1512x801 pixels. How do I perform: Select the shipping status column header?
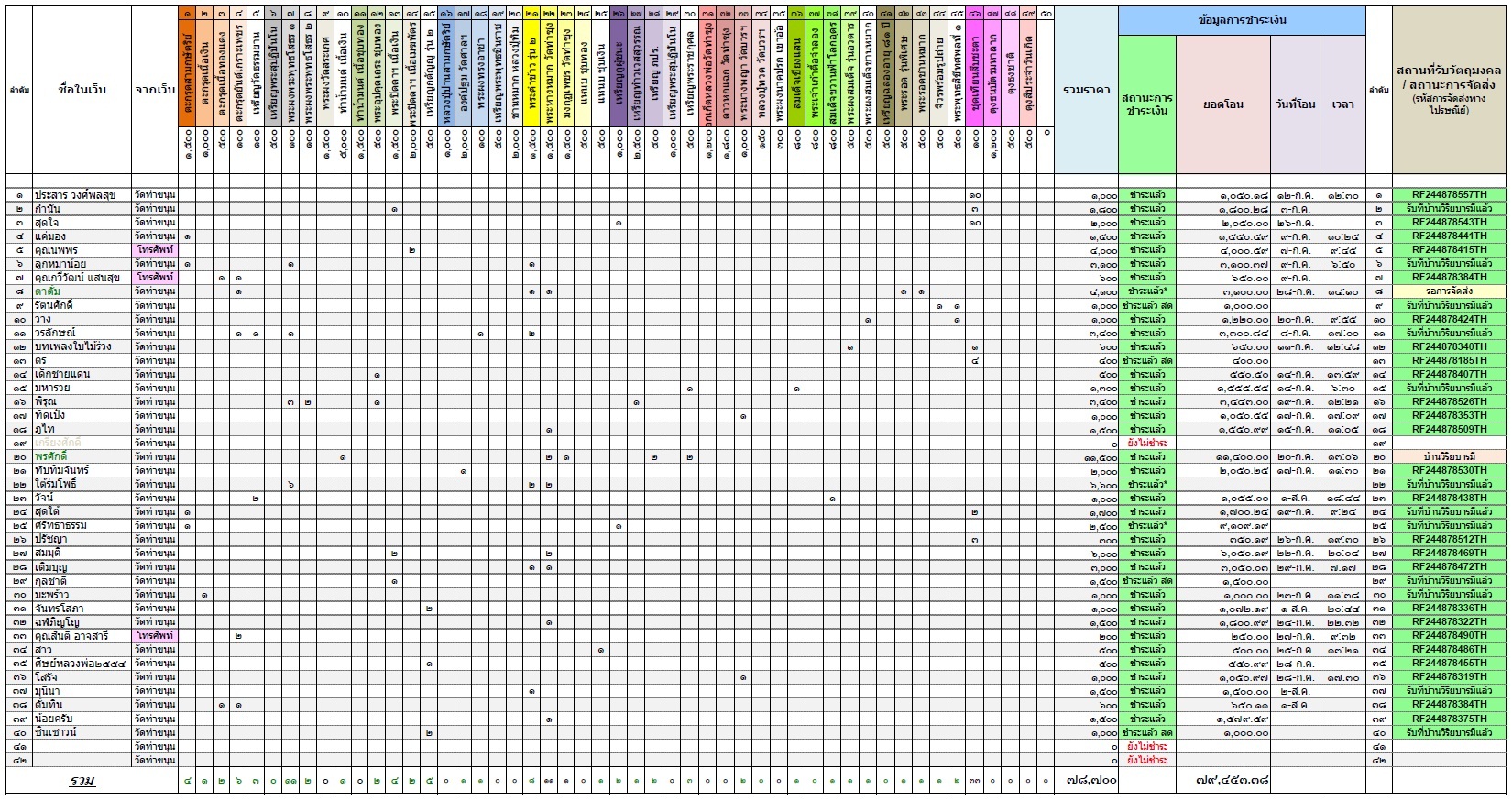tap(1449, 90)
